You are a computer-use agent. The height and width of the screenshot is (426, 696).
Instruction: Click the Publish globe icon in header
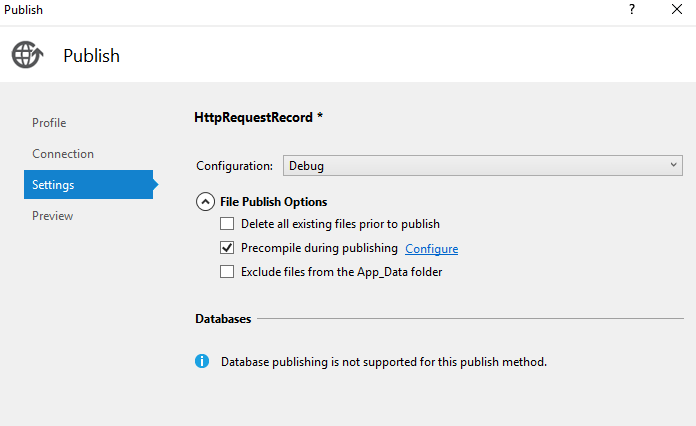27,55
